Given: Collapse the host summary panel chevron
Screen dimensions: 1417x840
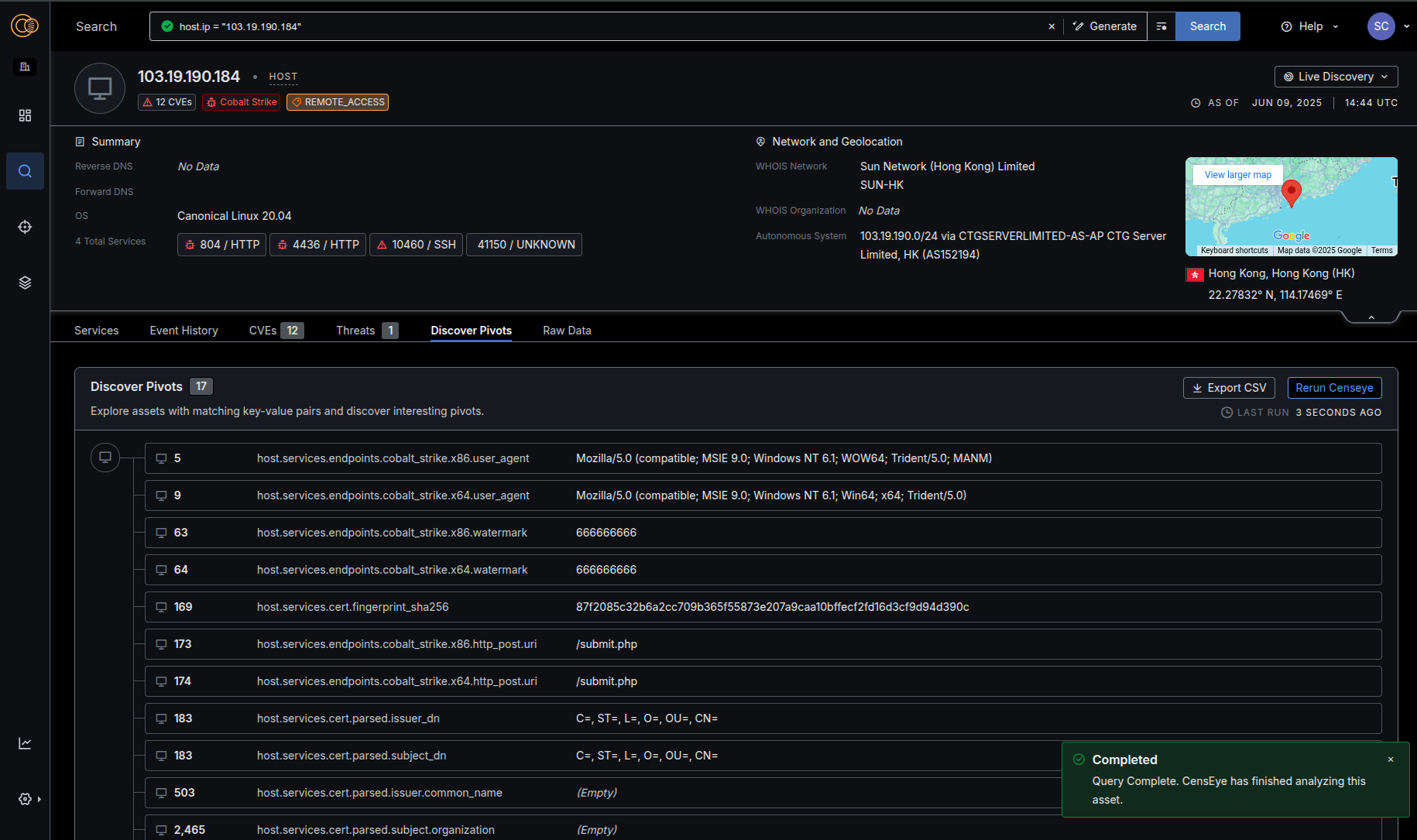Looking at the screenshot, I should click(1371, 317).
